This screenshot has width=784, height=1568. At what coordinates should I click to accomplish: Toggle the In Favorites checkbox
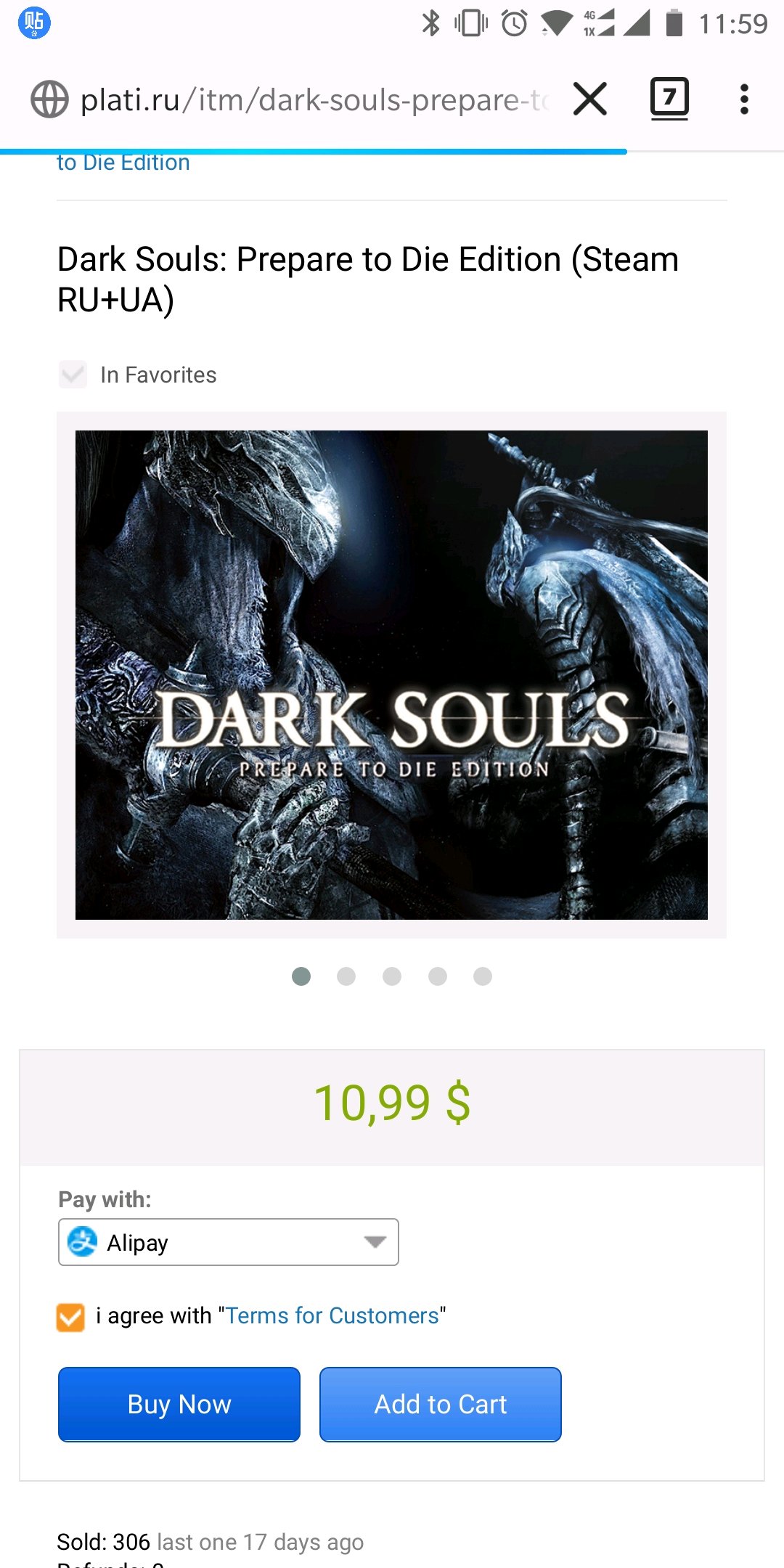pyautogui.click(x=73, y=375)
